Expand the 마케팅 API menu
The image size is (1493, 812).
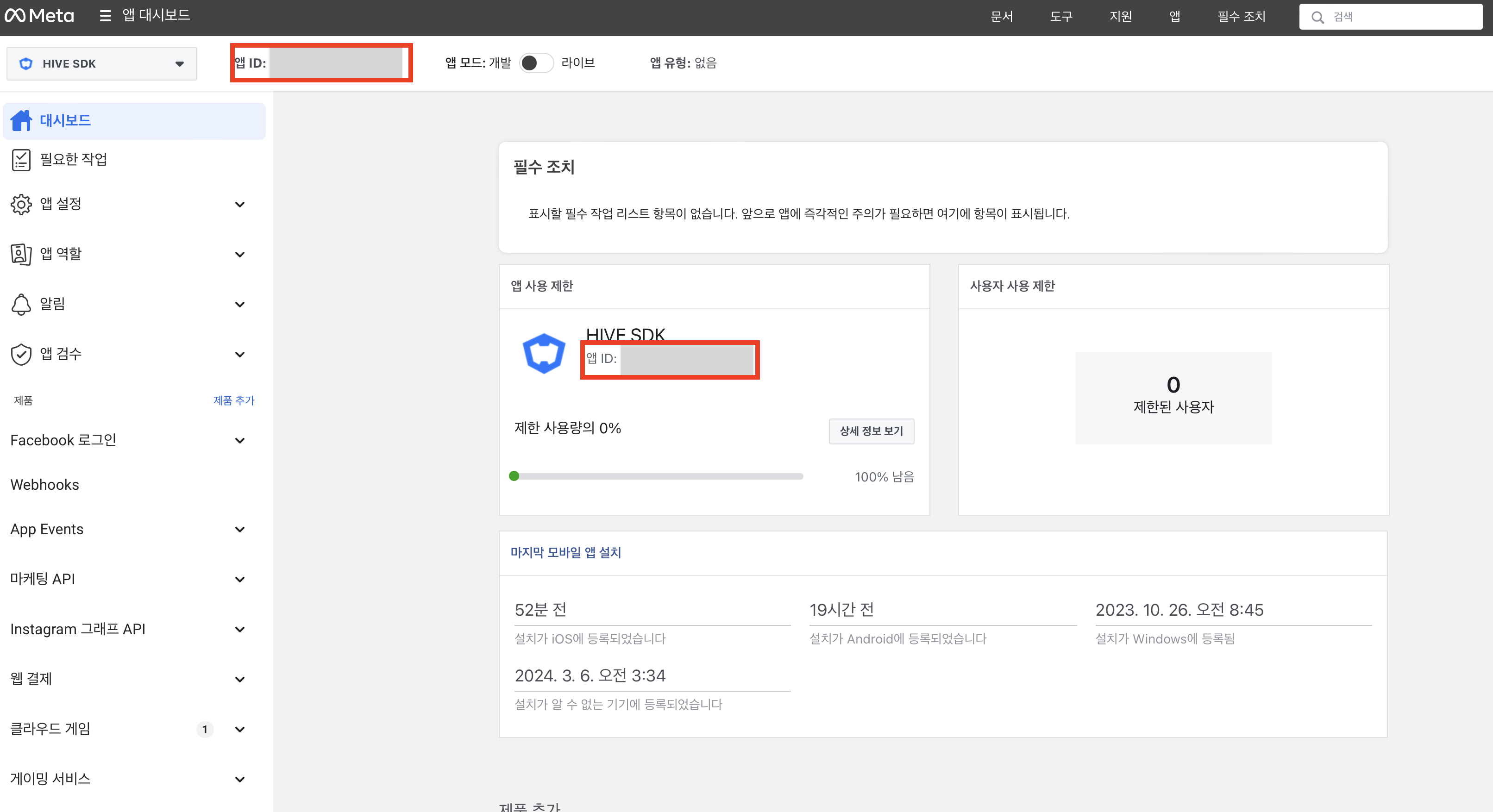pos(239,580)
